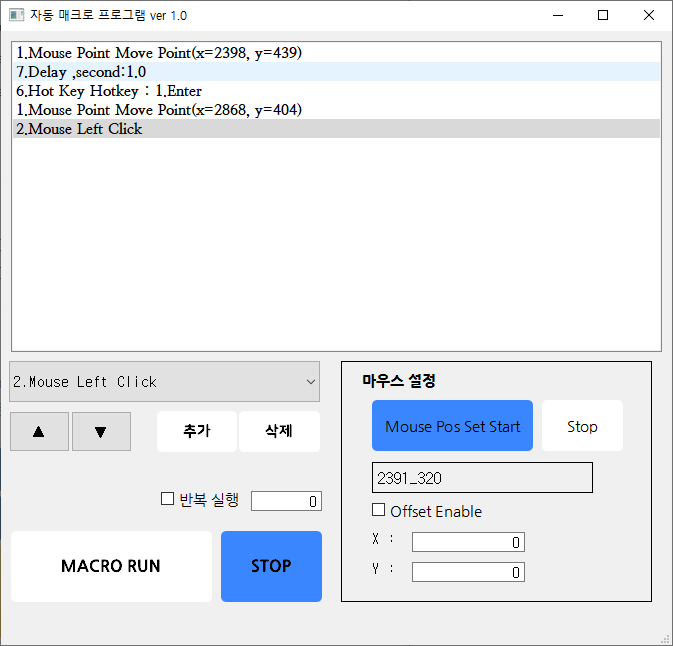Select the Hot Key Enter entry
Screen dimensions: 673x646
coord(109,90)
